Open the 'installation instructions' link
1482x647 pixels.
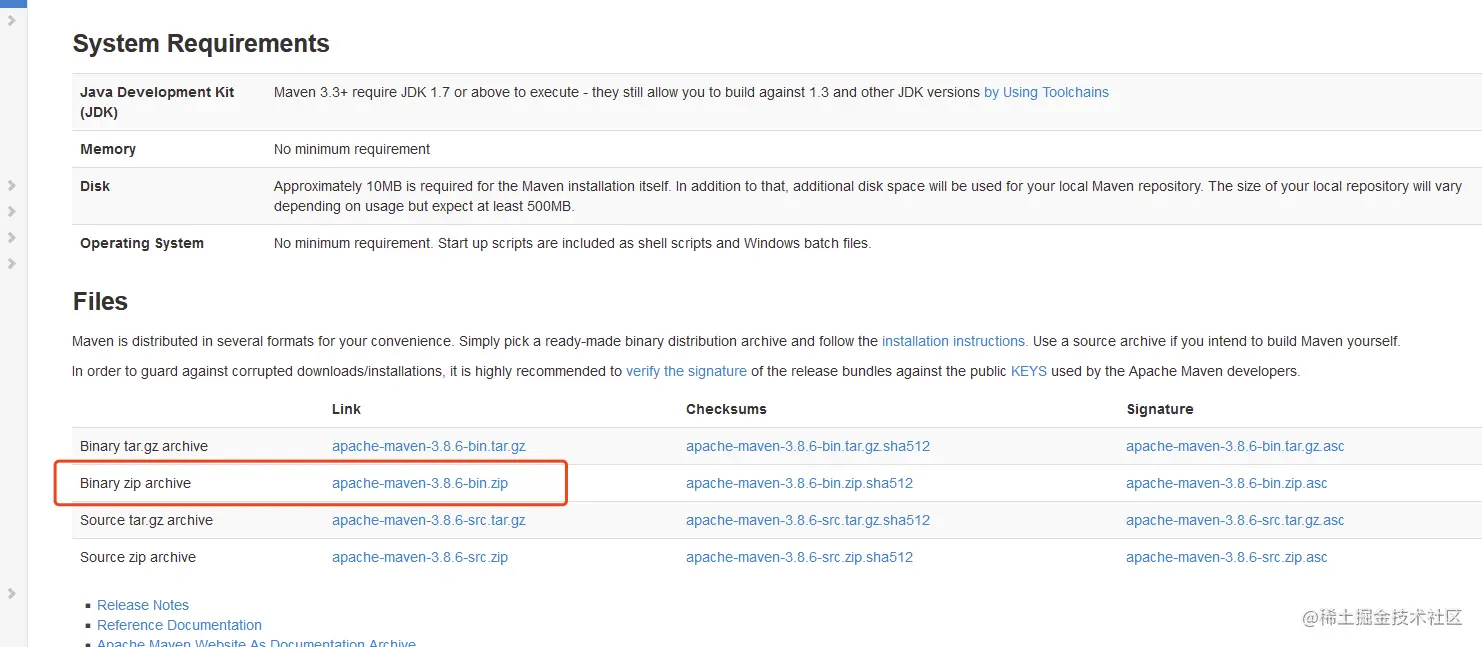pyautogui.click(x=954, y=341)
